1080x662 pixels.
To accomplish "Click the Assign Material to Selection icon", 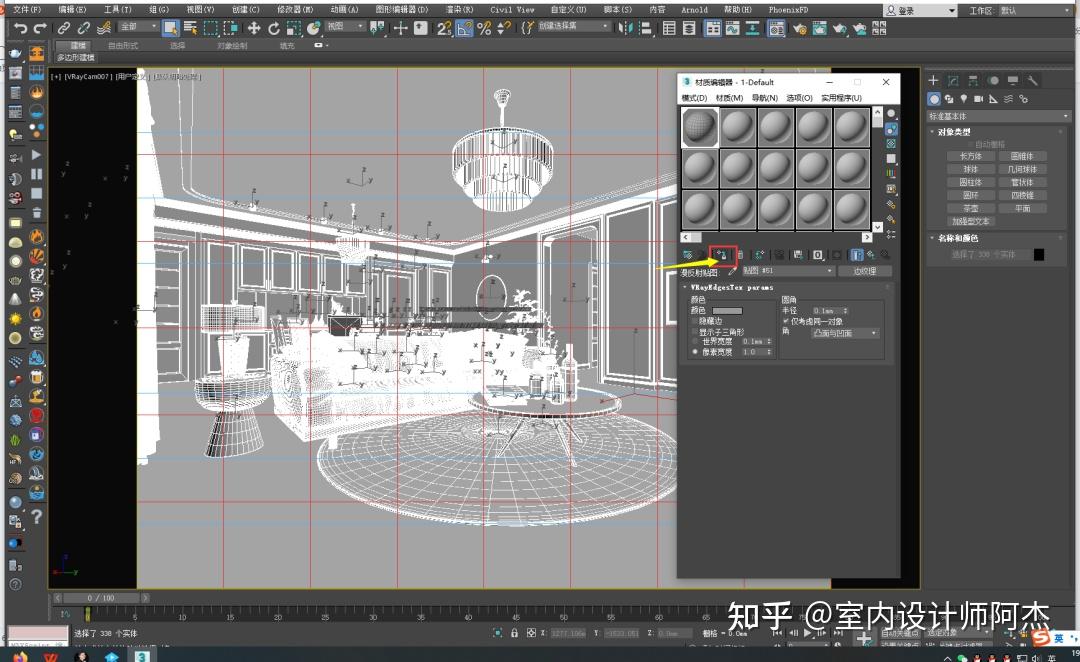I will [720, 256].
